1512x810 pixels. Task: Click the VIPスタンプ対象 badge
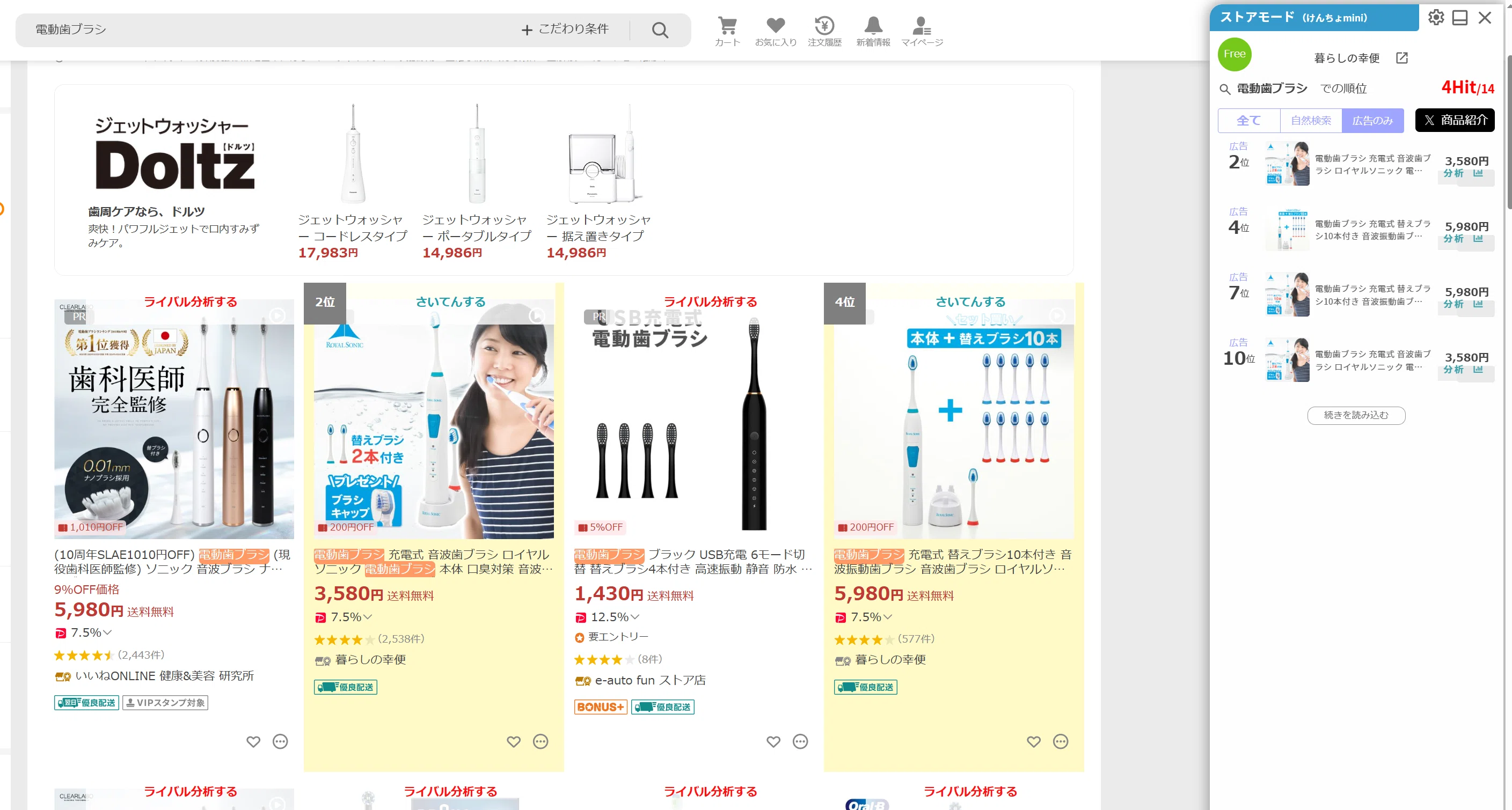[x=165, y=703]
